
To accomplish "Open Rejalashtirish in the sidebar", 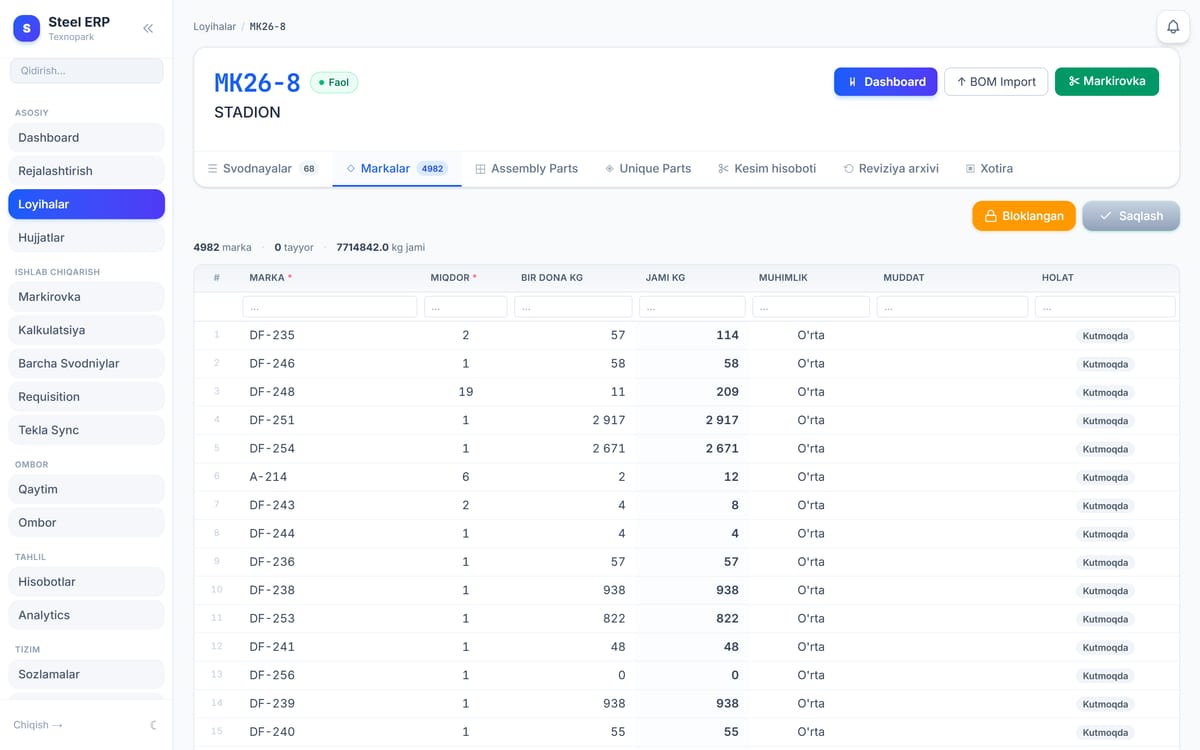I will (x=86, y=171).
